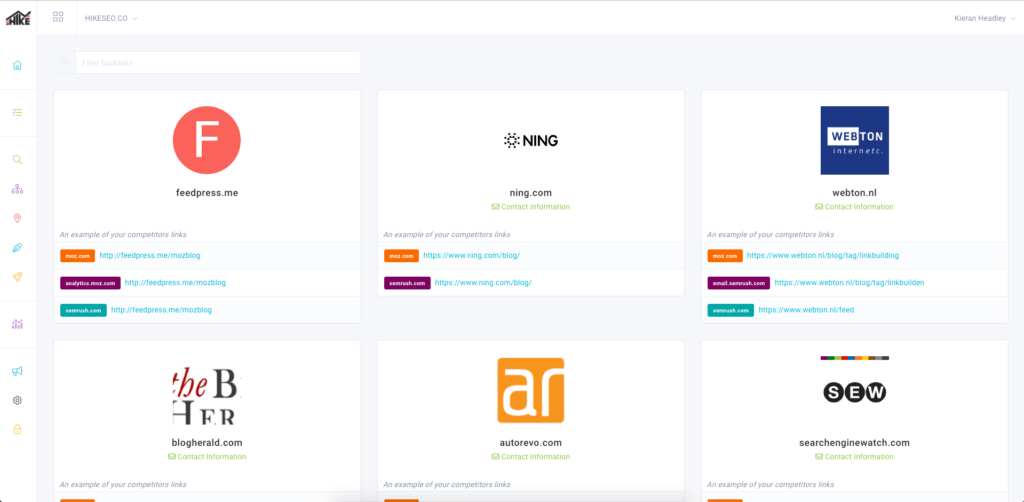
Task: Open the megaphone sidebar icon
Action: click(18, 371)
